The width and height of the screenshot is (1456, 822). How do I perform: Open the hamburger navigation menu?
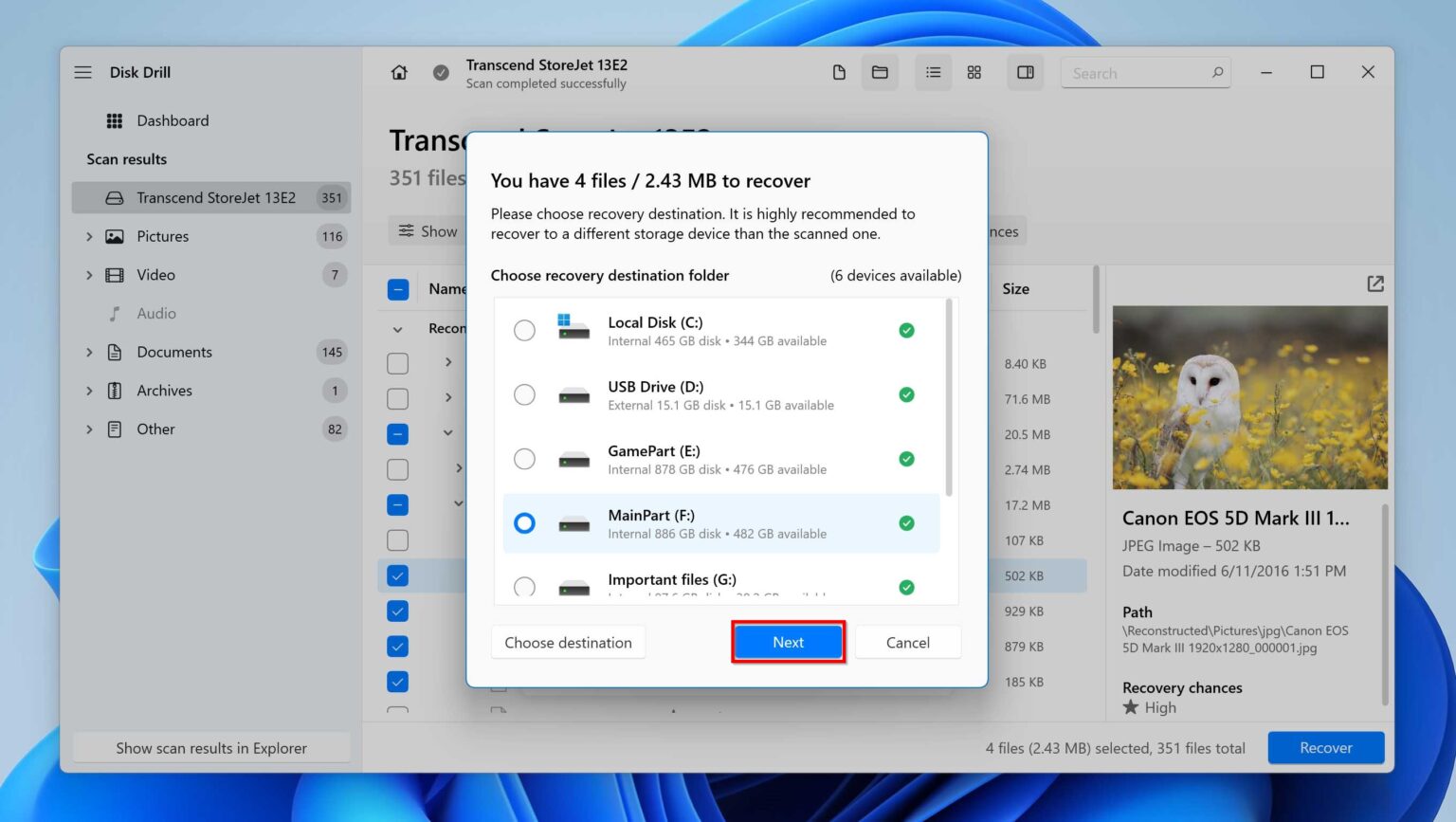[x=82, y=71]
